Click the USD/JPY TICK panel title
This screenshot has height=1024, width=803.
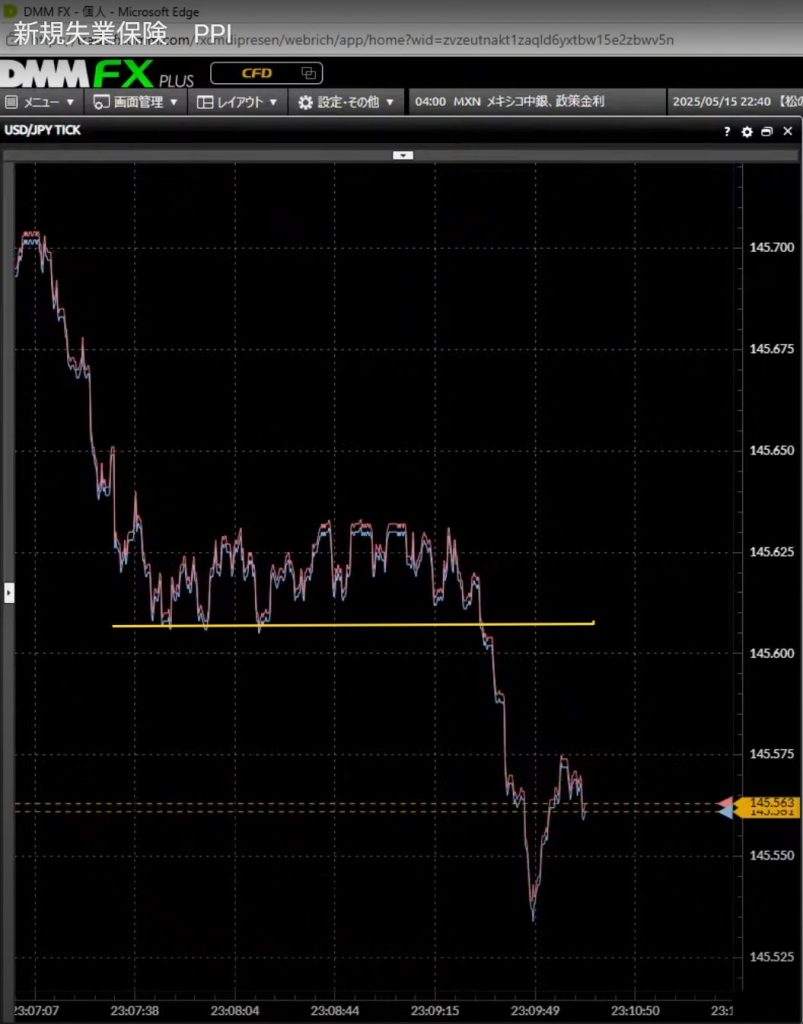[x=45, y=131]
